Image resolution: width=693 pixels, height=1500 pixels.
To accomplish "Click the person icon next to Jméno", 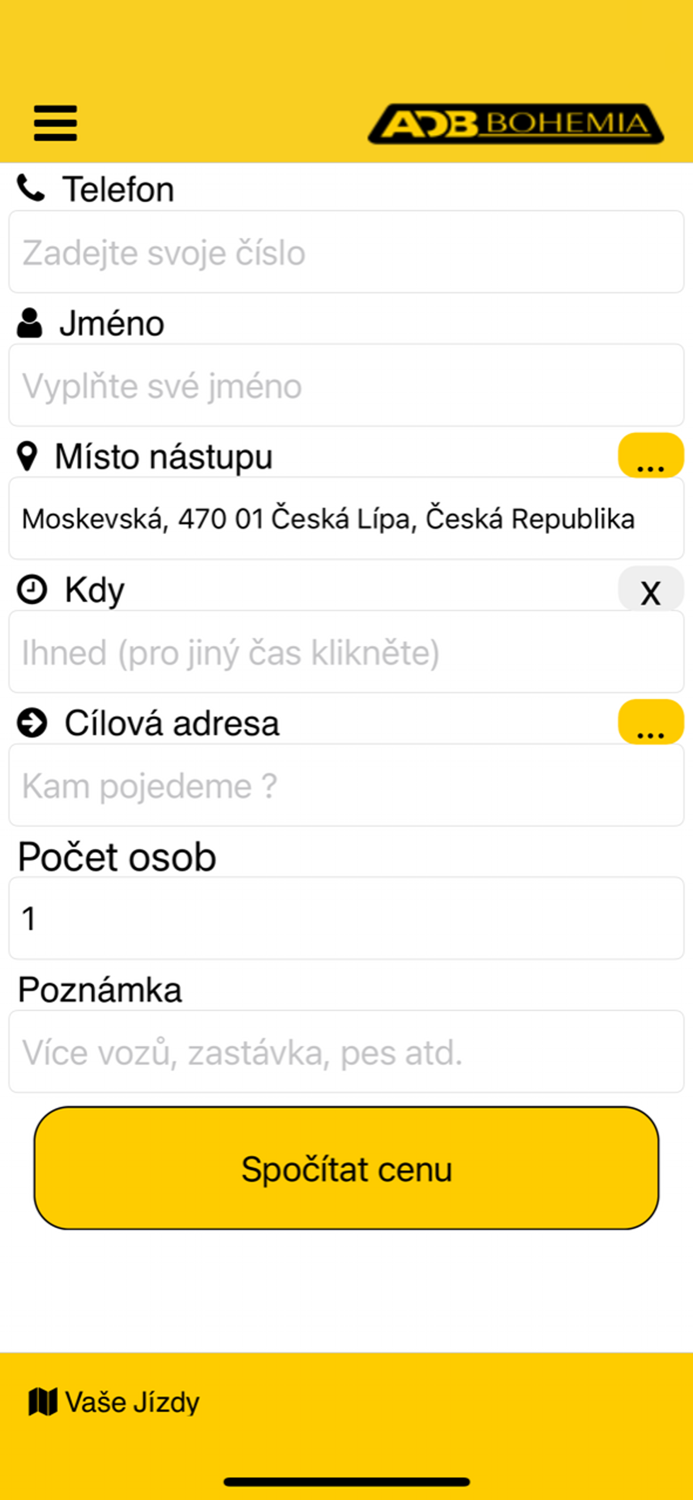I will point(27,322).
